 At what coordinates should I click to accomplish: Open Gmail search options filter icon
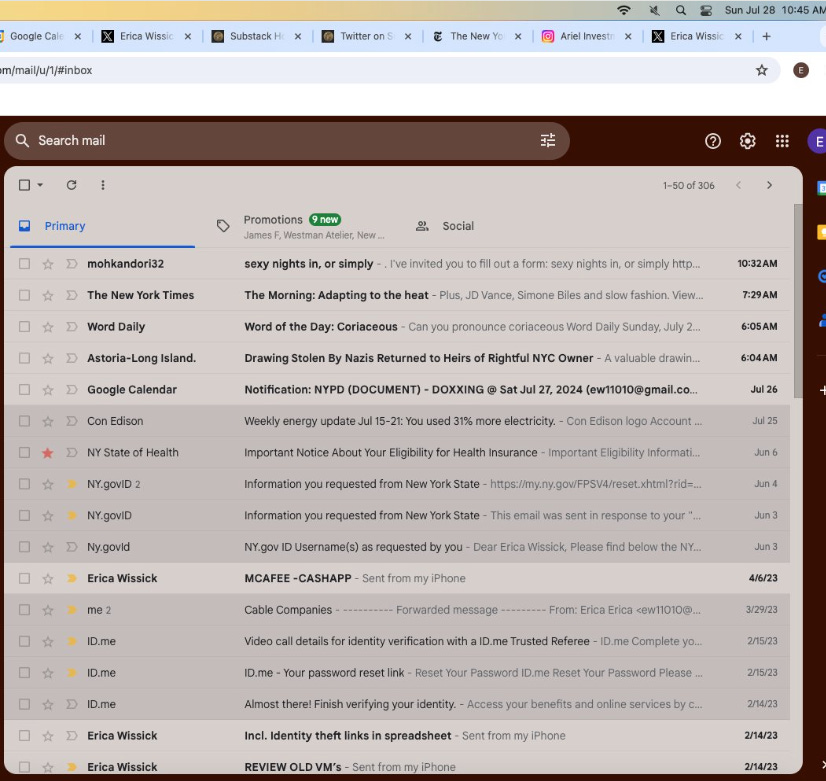(548, 140)
